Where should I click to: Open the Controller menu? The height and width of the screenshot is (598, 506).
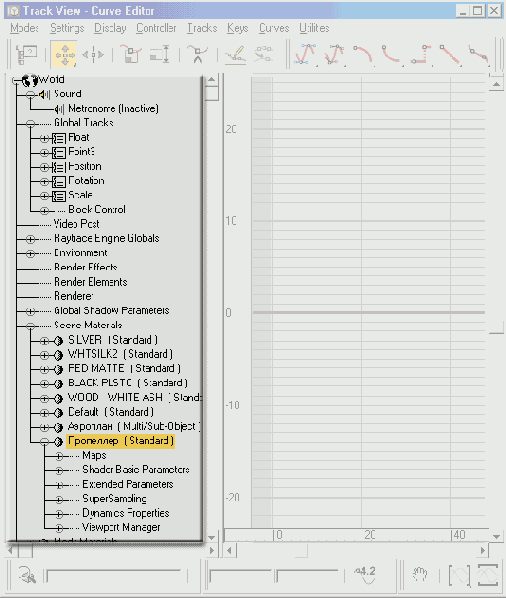156,28
